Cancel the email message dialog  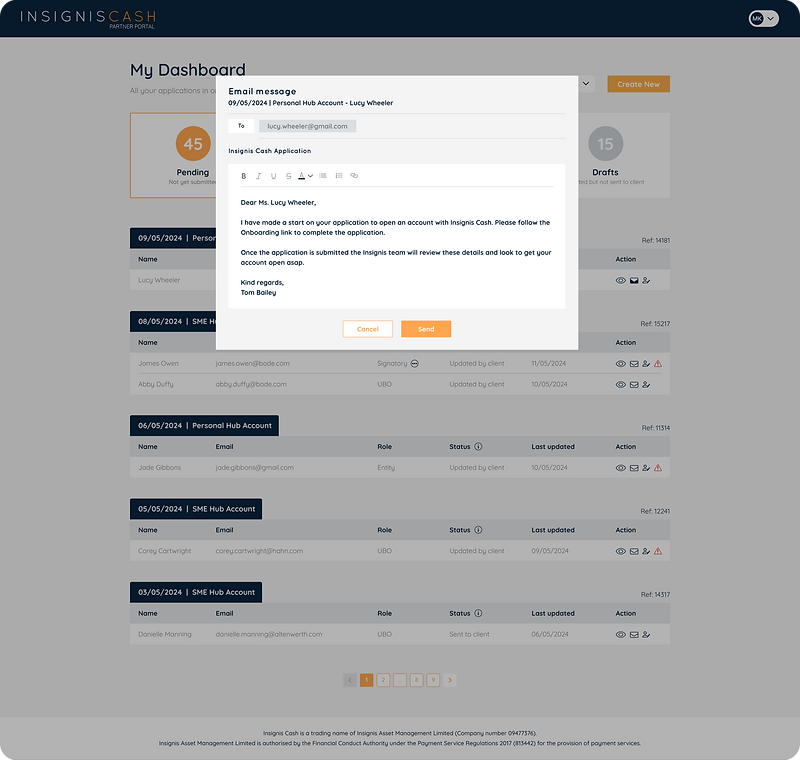click(367, 329)
